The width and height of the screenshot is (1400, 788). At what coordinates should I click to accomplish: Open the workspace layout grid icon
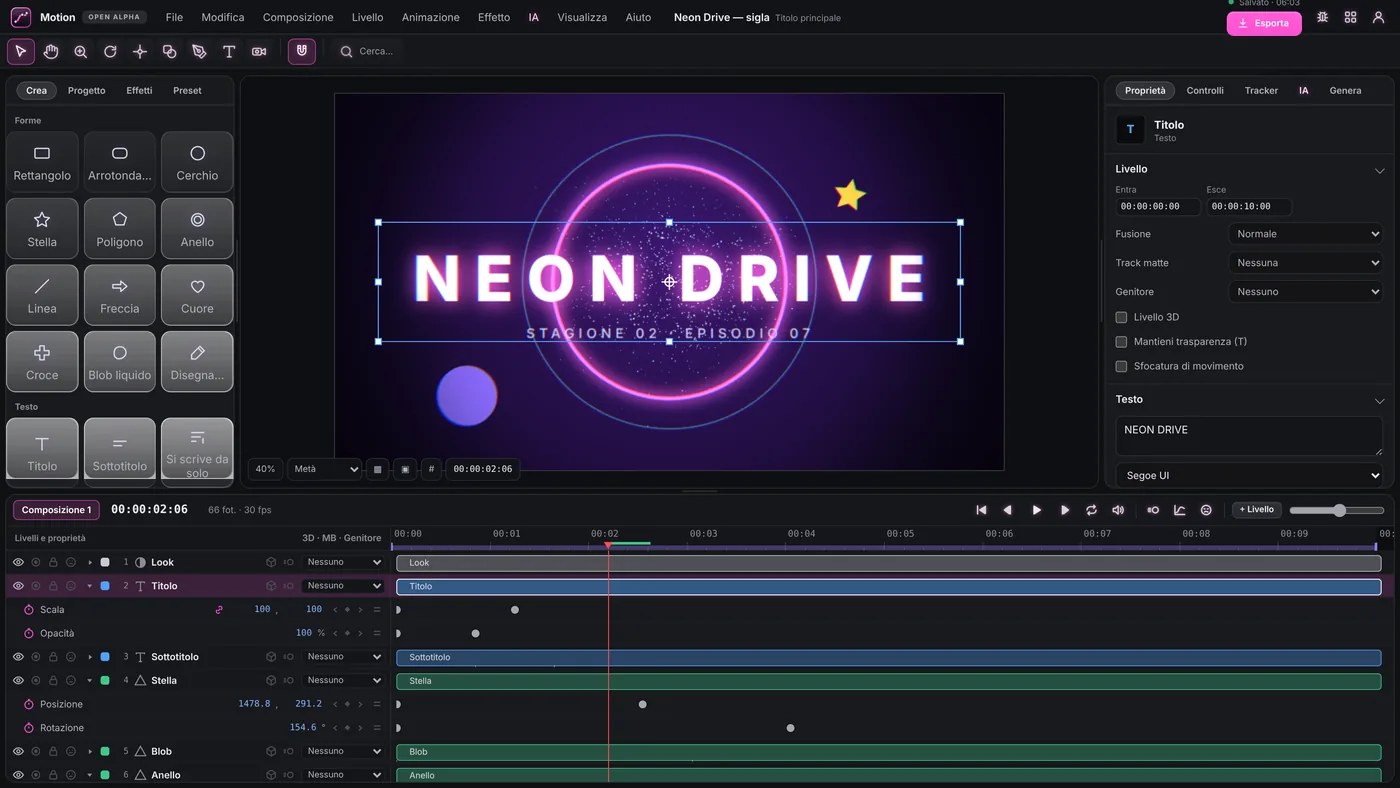click(x=1350, y=18)
